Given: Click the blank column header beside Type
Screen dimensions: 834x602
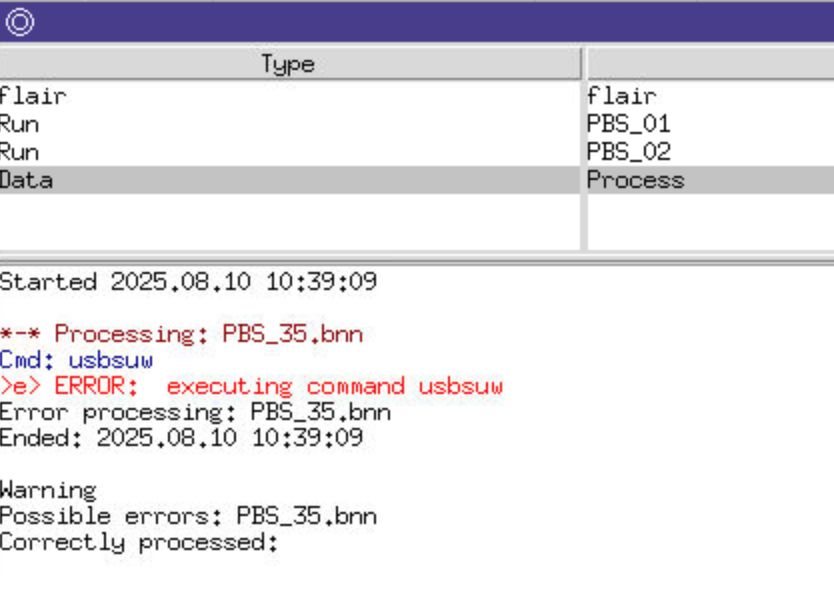Looking at the screenshot, I should point(710,64).
